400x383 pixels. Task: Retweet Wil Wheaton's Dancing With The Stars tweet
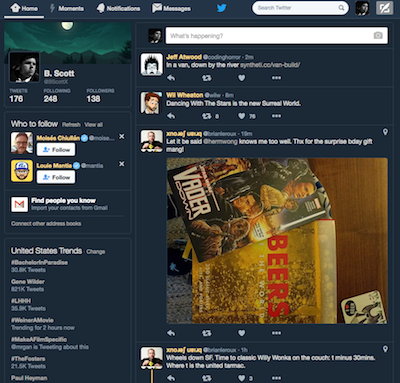(x=207, y=116)
